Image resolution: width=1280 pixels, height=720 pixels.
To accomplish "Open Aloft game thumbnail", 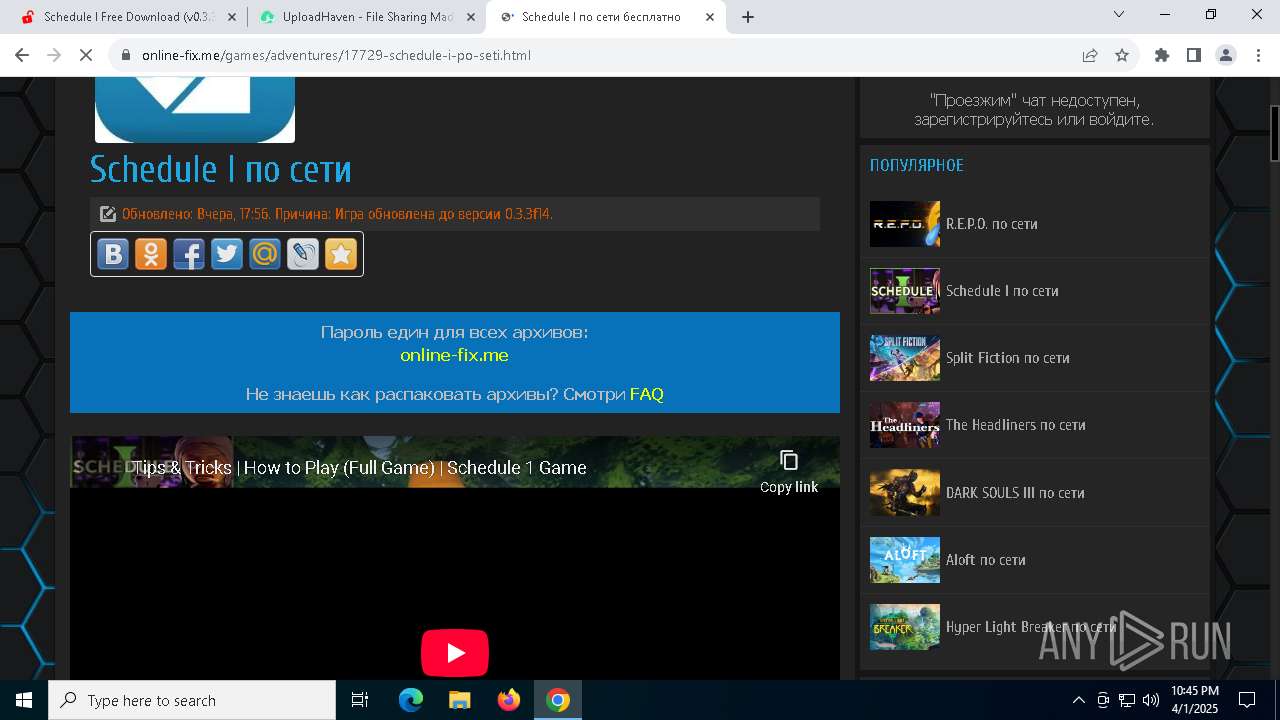I will [905, 560].
